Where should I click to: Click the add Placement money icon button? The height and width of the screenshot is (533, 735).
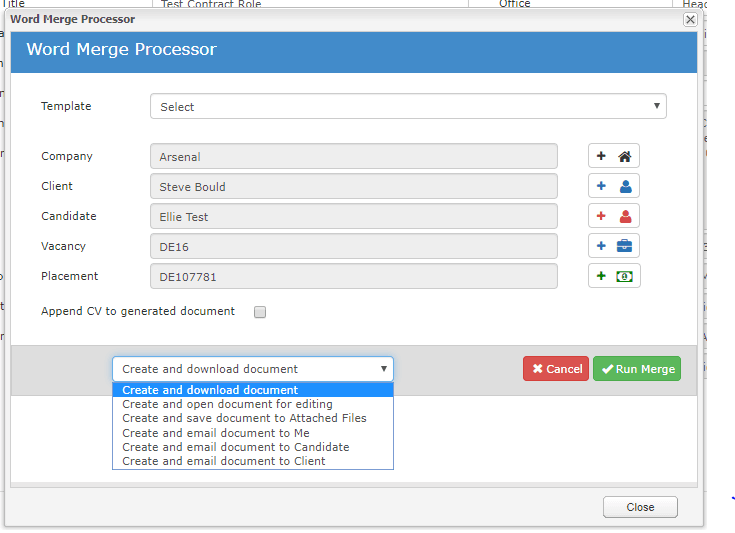[x=613, y=276]
